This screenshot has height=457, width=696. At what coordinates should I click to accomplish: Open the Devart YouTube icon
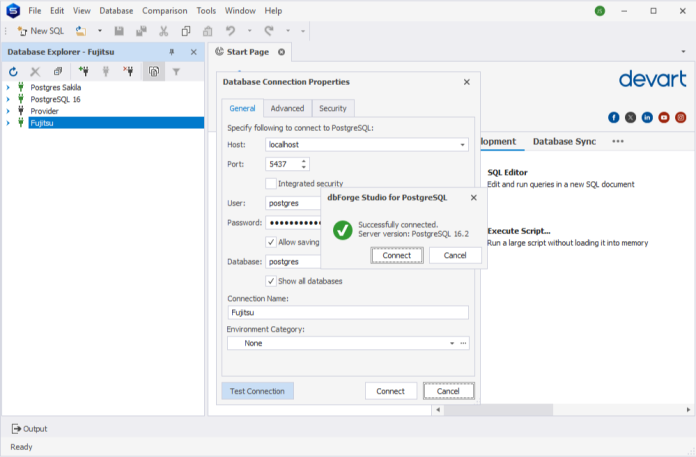pyautogui.click(x=664, y=117)
